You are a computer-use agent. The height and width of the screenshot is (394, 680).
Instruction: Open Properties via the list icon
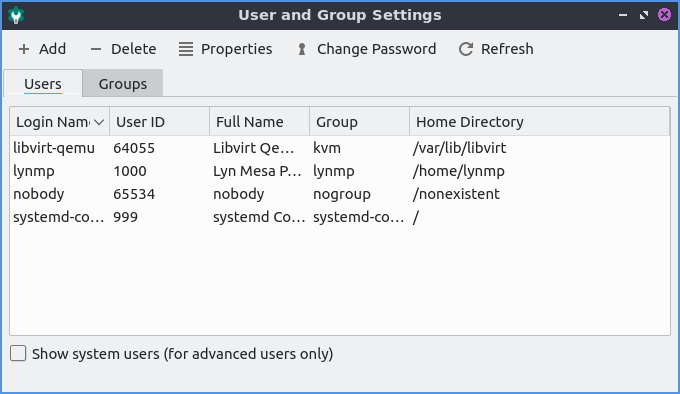[x=186, y=49]
